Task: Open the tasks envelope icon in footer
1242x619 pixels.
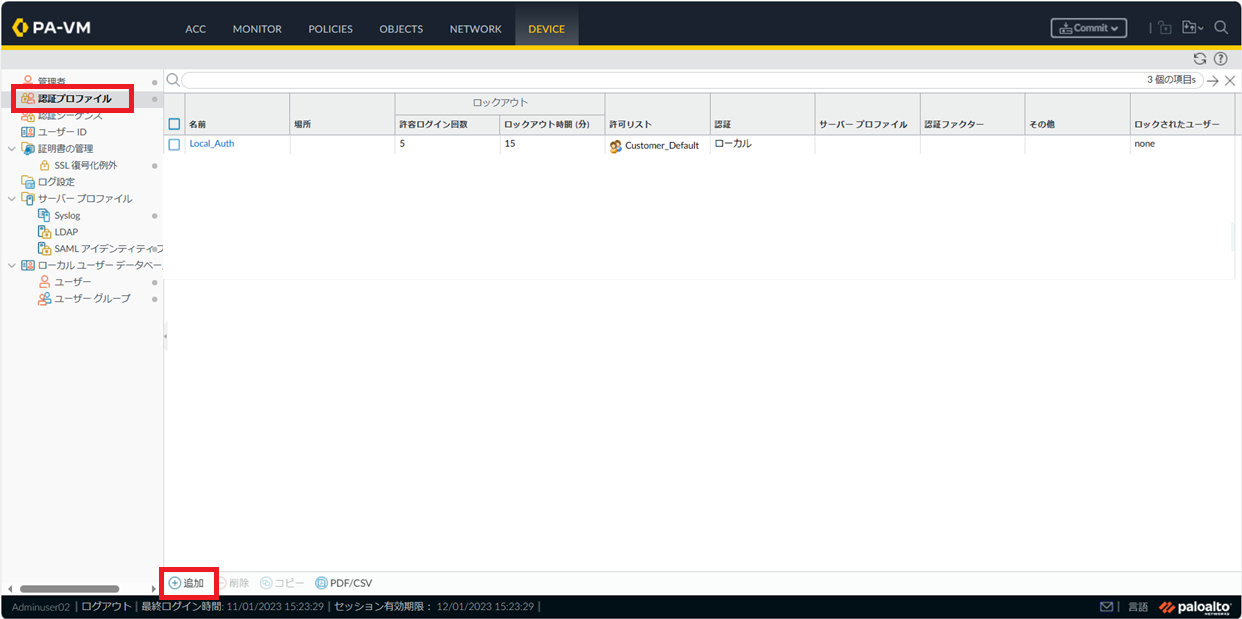Action: coord(1106,607)
